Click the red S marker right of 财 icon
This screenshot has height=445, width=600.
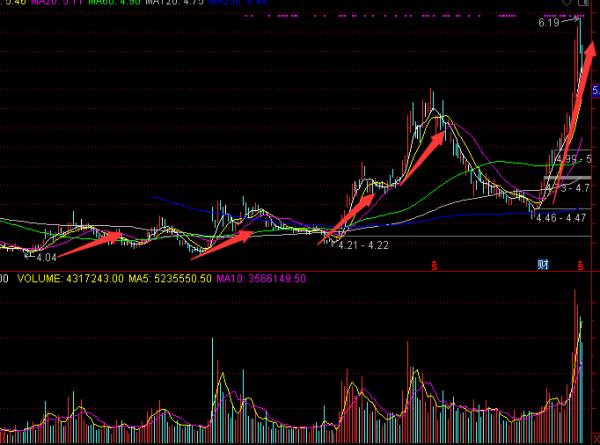[580, 265]
